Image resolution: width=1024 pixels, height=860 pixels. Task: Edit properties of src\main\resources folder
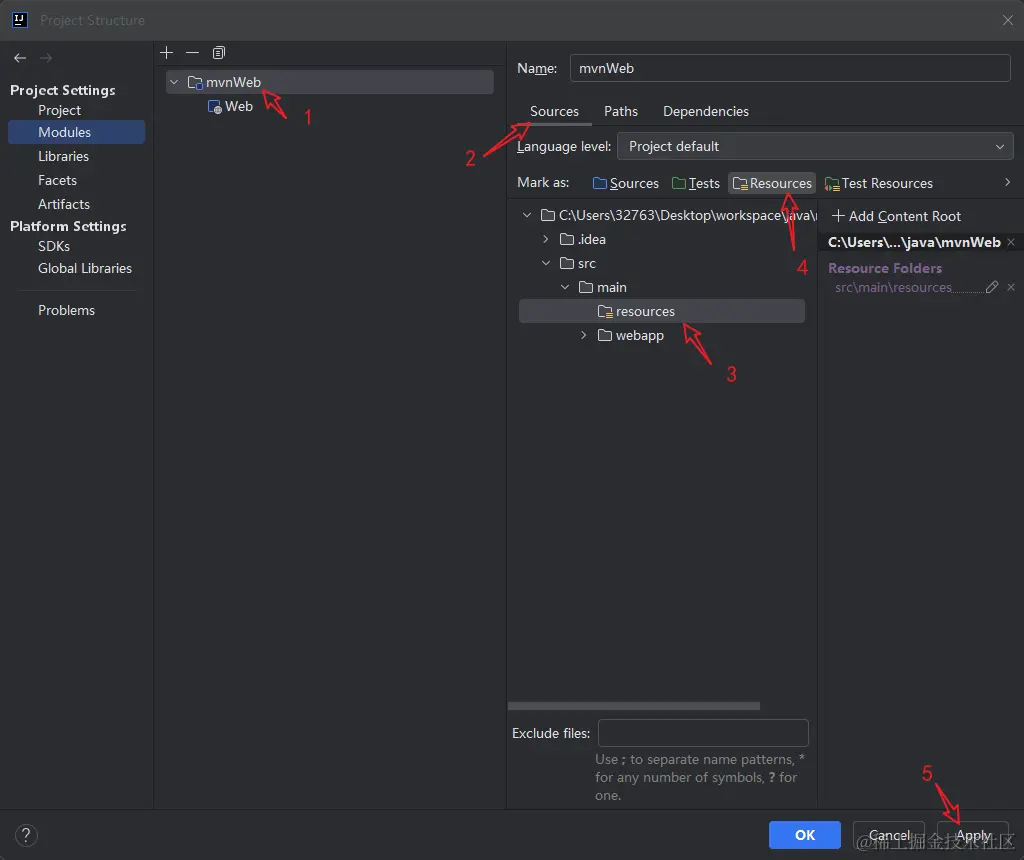point(991,287)
